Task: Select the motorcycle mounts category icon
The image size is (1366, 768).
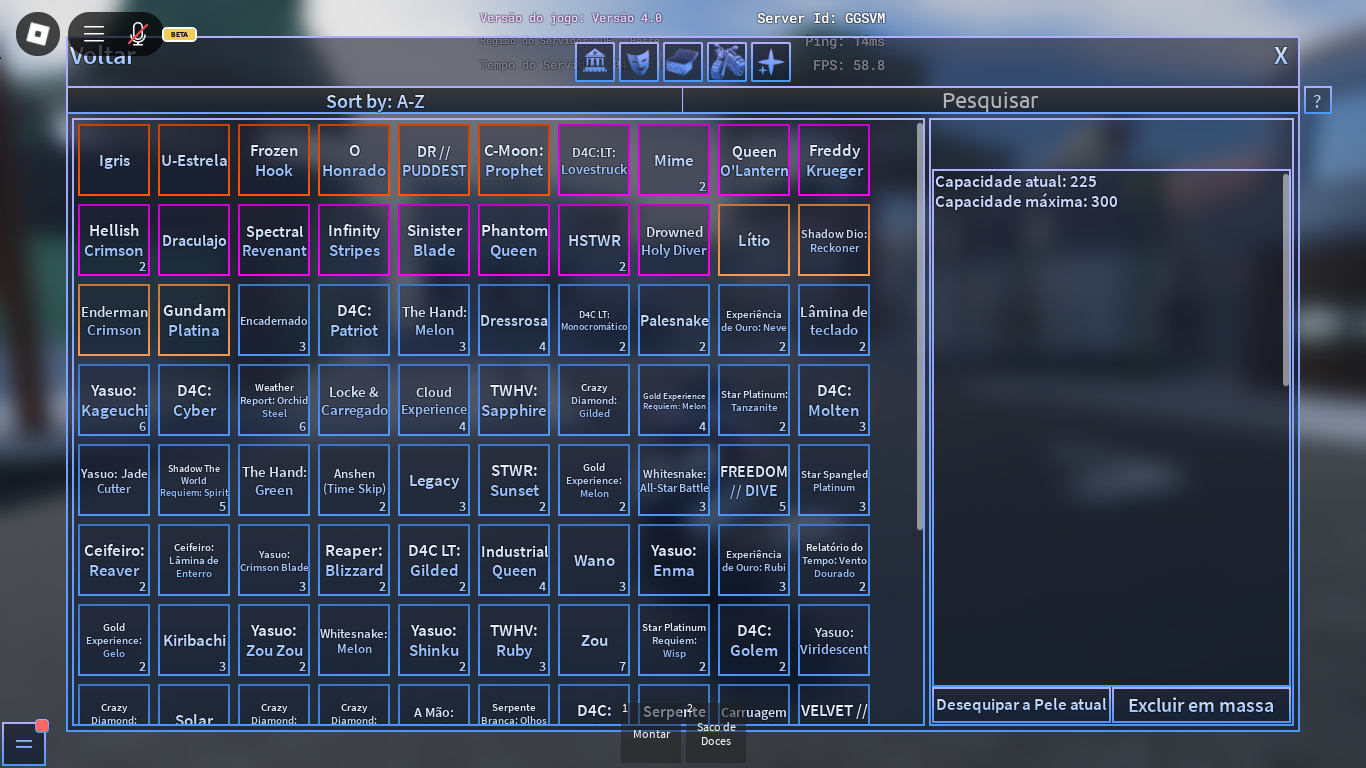Action: [727, 62]
